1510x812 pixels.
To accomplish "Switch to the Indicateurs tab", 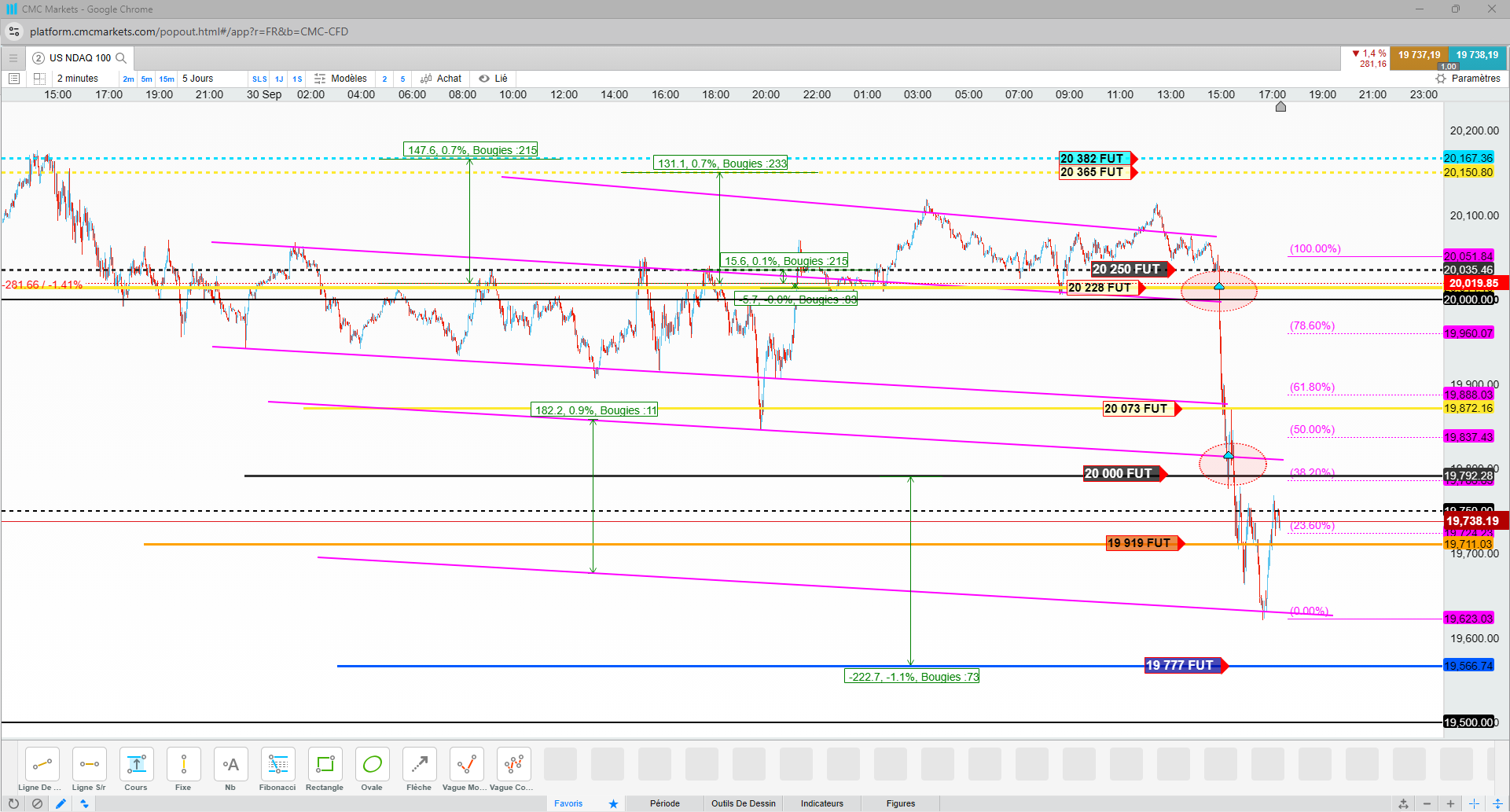I will click(822, 803).
